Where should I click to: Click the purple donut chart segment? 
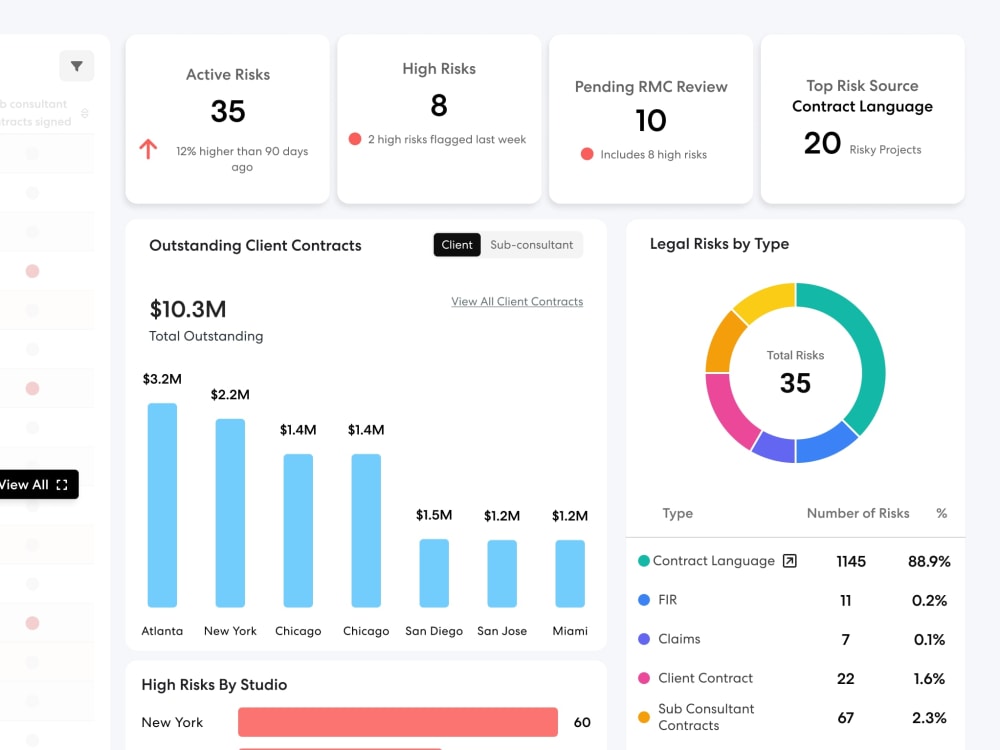(775, 448)
